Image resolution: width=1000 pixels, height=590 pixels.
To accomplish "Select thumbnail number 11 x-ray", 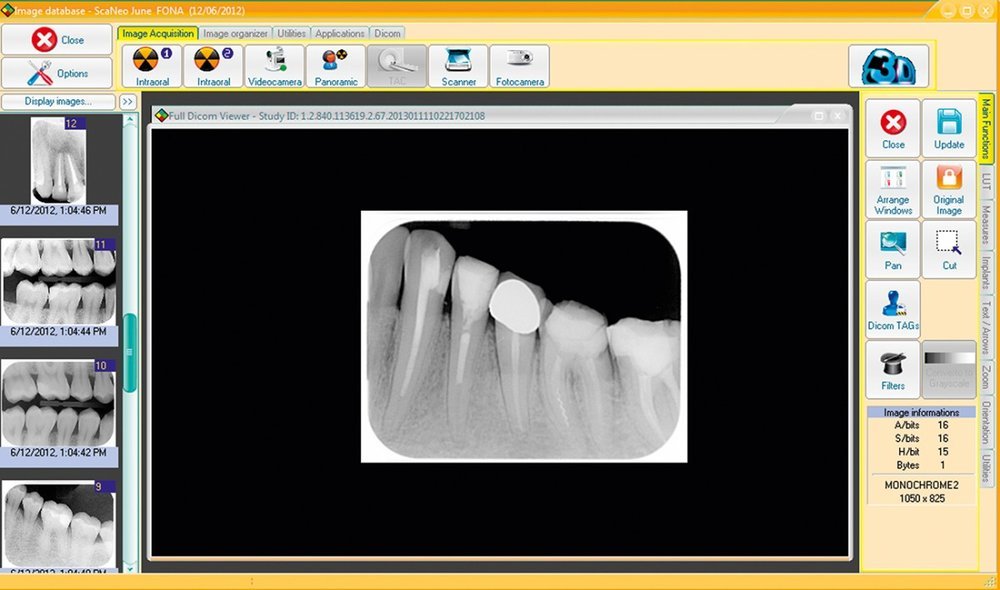I will (x=60, y=280).
